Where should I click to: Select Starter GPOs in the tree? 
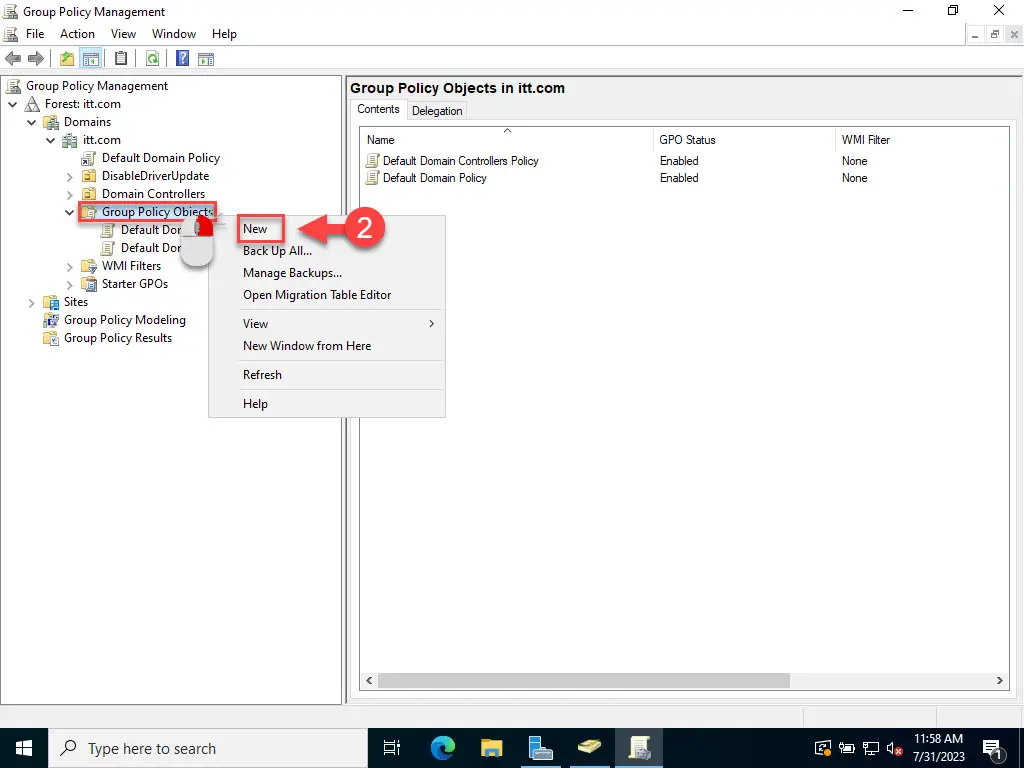click(x=135, y=284)
